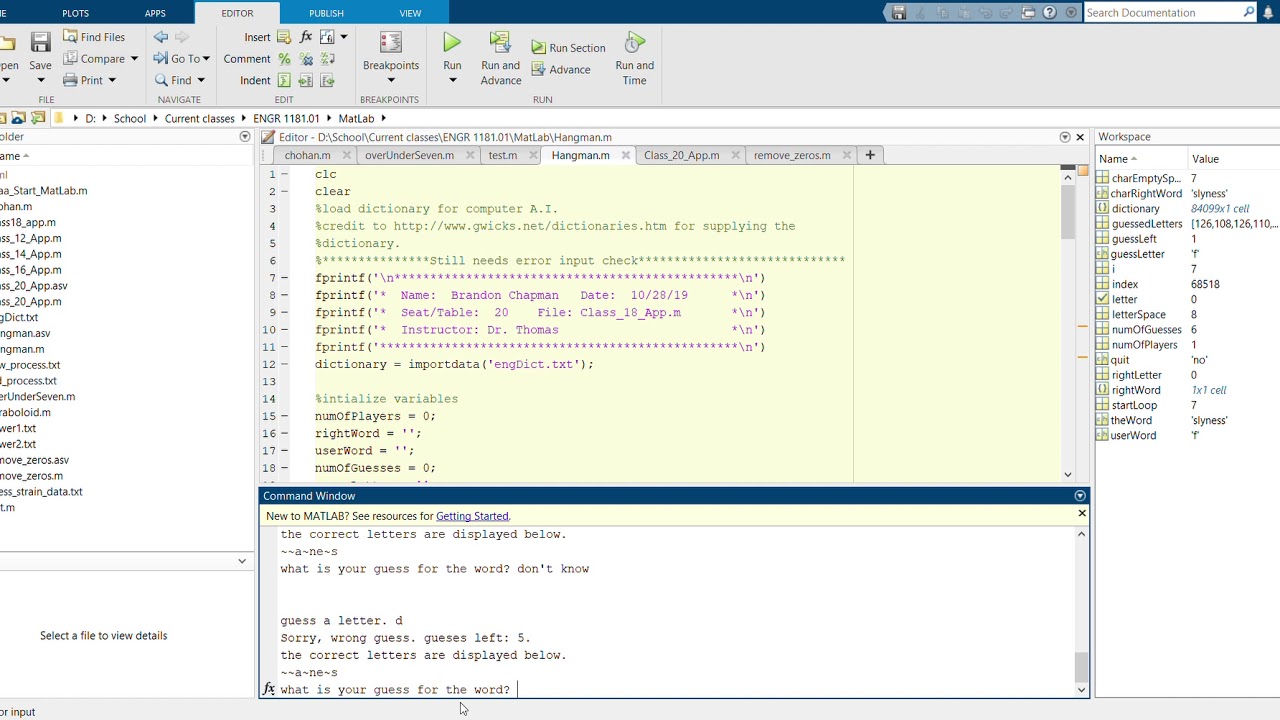Image resolution: width=1280 pixels, height=720 pixels.
Task: Click the uncomment icon
Action: 306,59
